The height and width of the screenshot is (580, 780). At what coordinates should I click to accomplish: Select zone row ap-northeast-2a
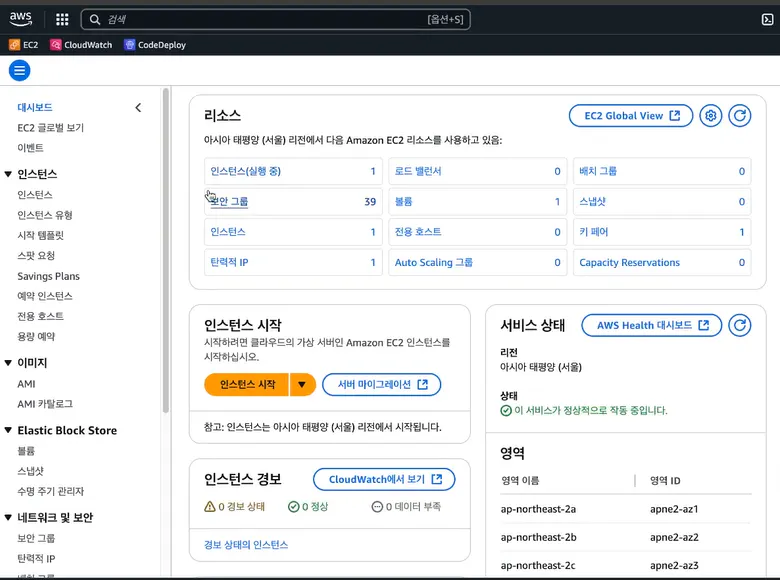(x=626, y=509)
